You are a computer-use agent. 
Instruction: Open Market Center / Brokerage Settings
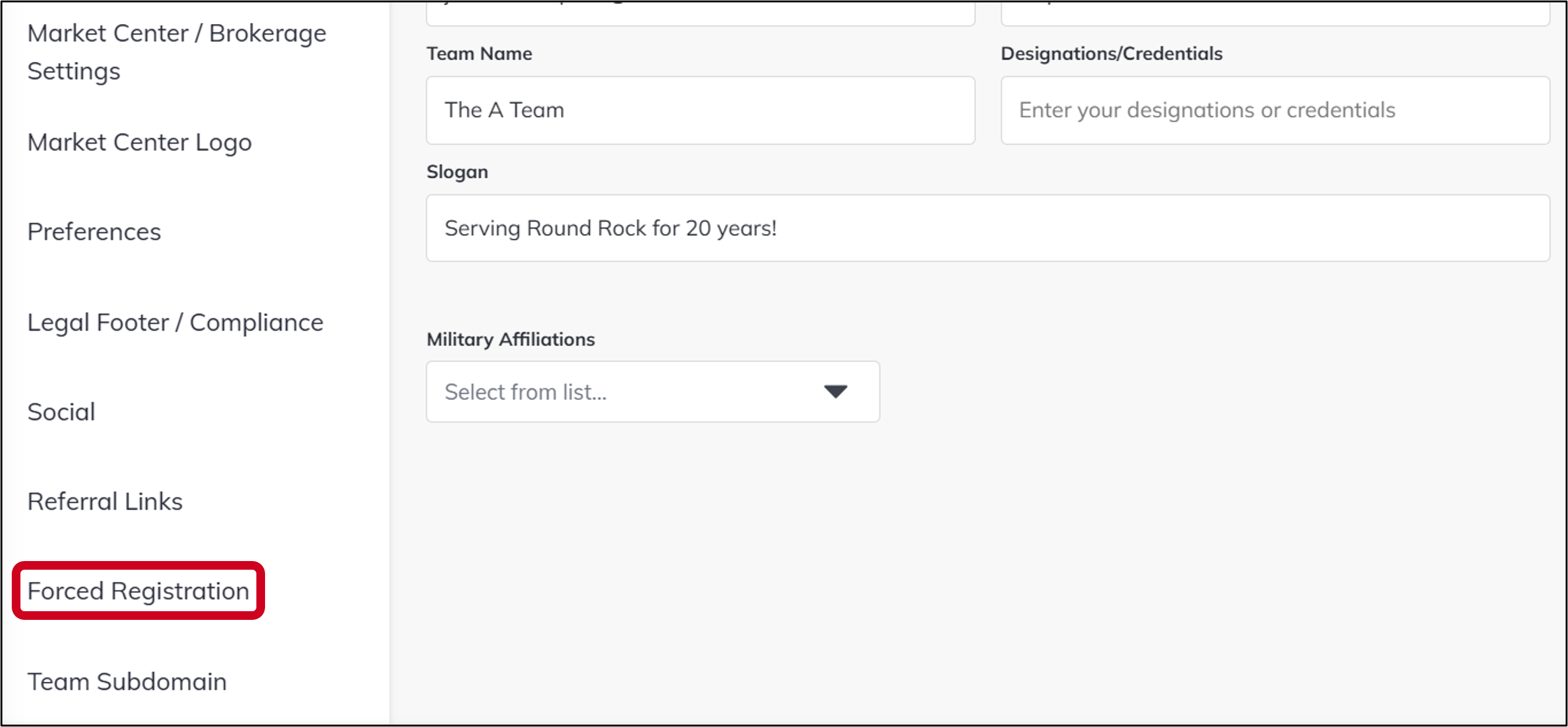(x=176, y=52)
